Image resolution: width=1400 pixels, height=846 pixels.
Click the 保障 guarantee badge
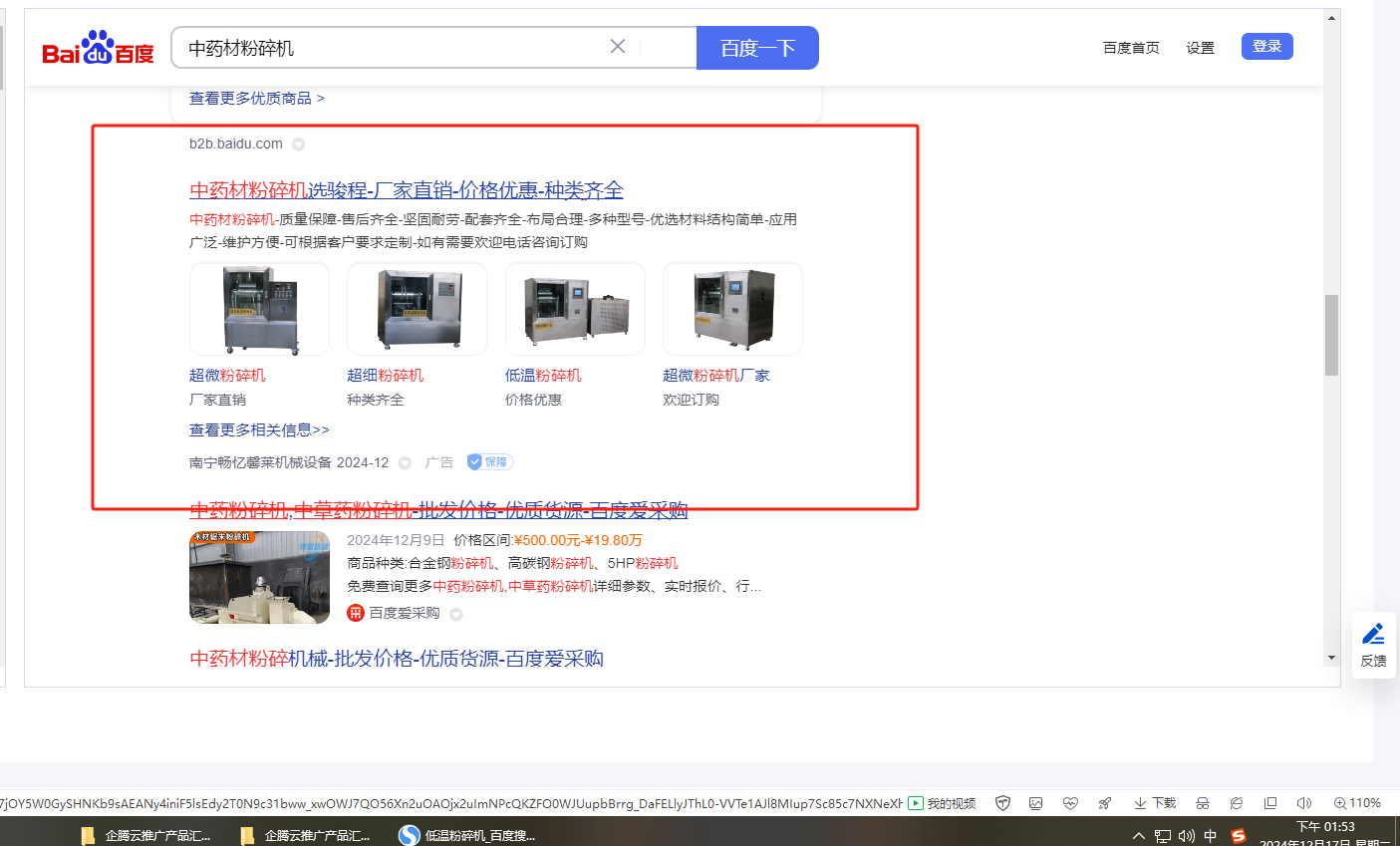click(489, 462)
